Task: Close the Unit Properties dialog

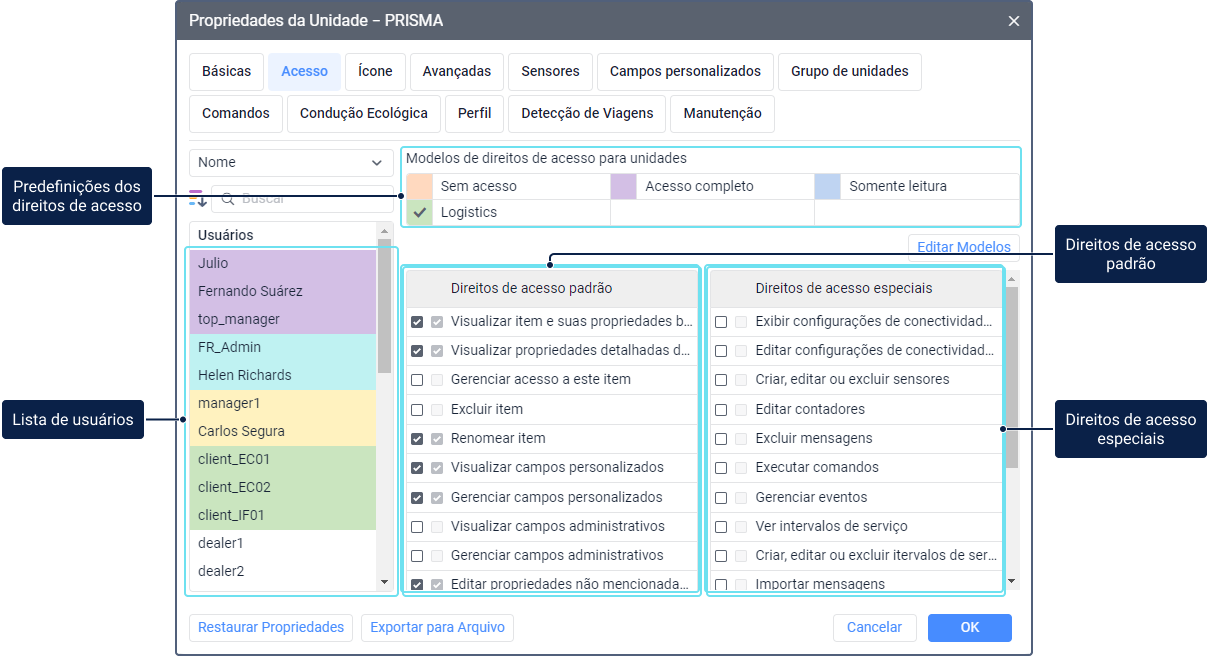Action: (x=1014, y=21)
